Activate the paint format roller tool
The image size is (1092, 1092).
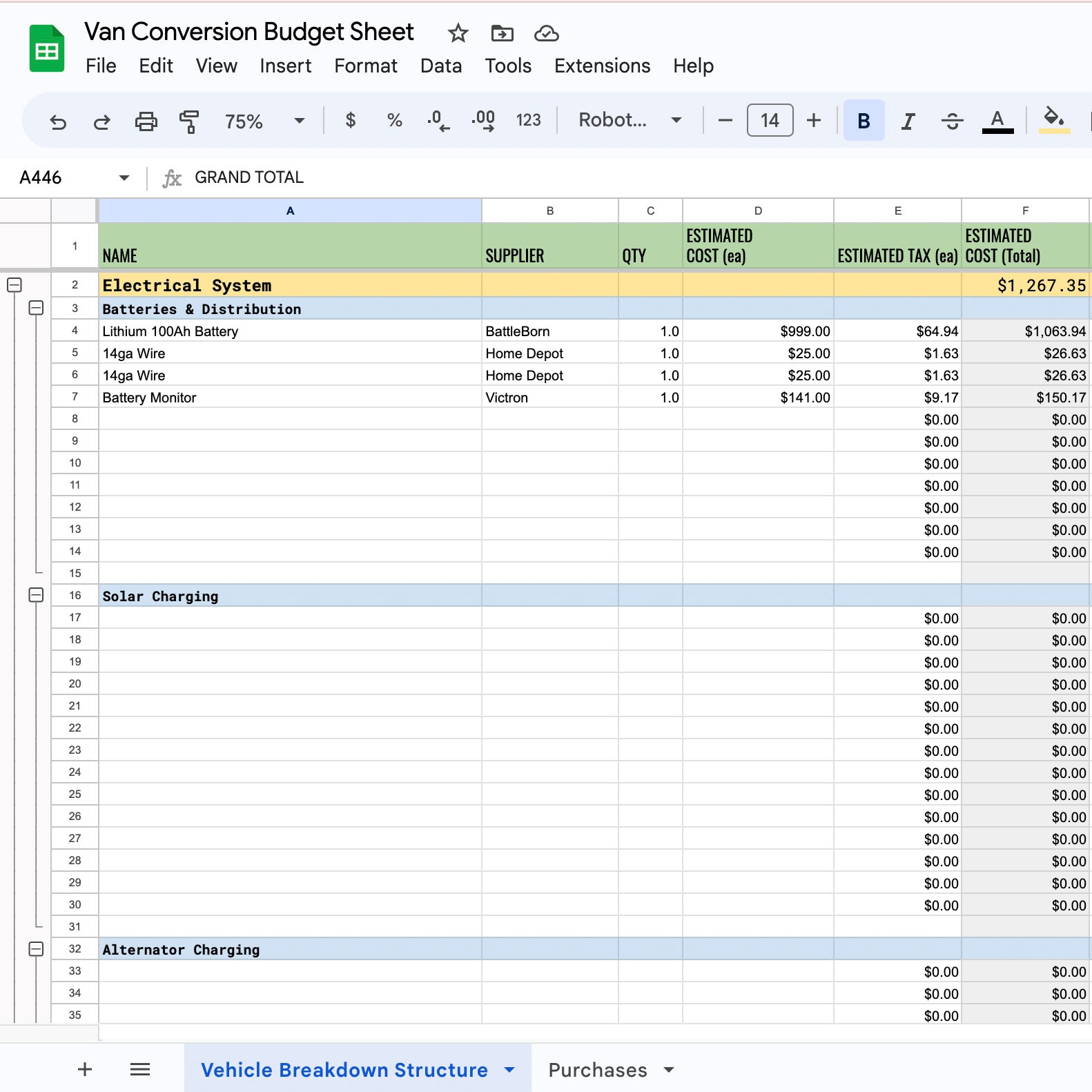[x=188, y=121]
